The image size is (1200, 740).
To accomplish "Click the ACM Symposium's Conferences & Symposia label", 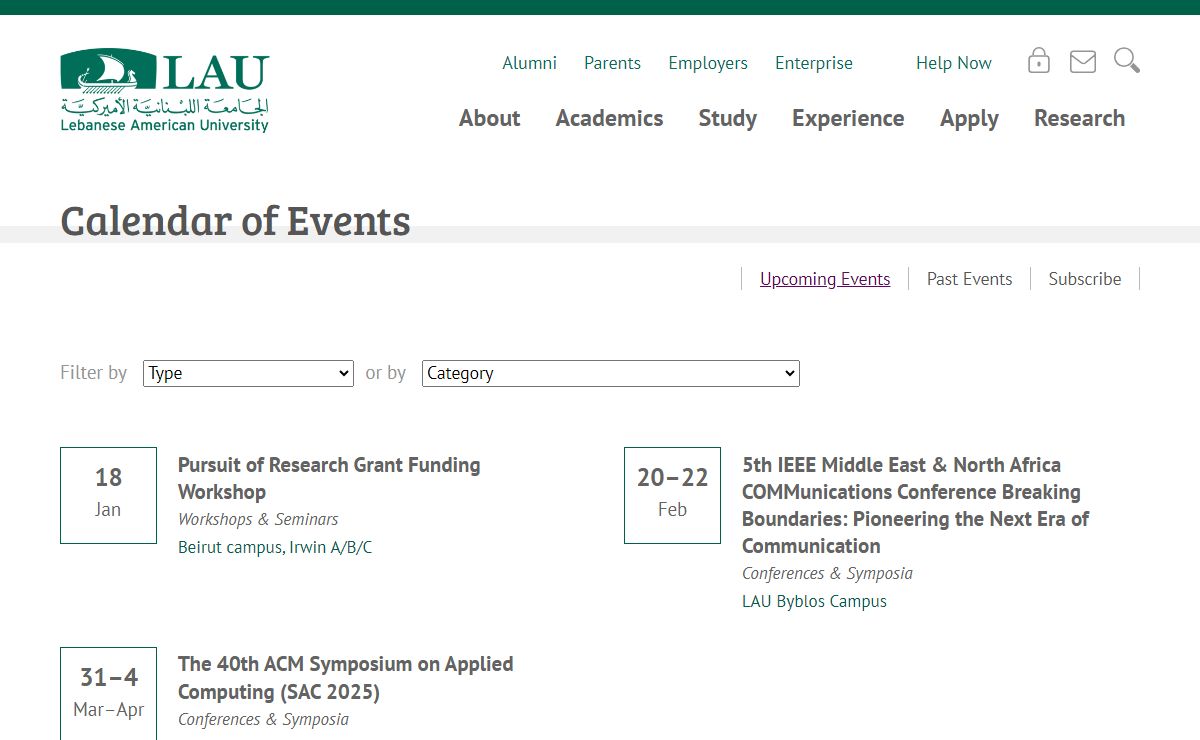I will coord(263,719).
